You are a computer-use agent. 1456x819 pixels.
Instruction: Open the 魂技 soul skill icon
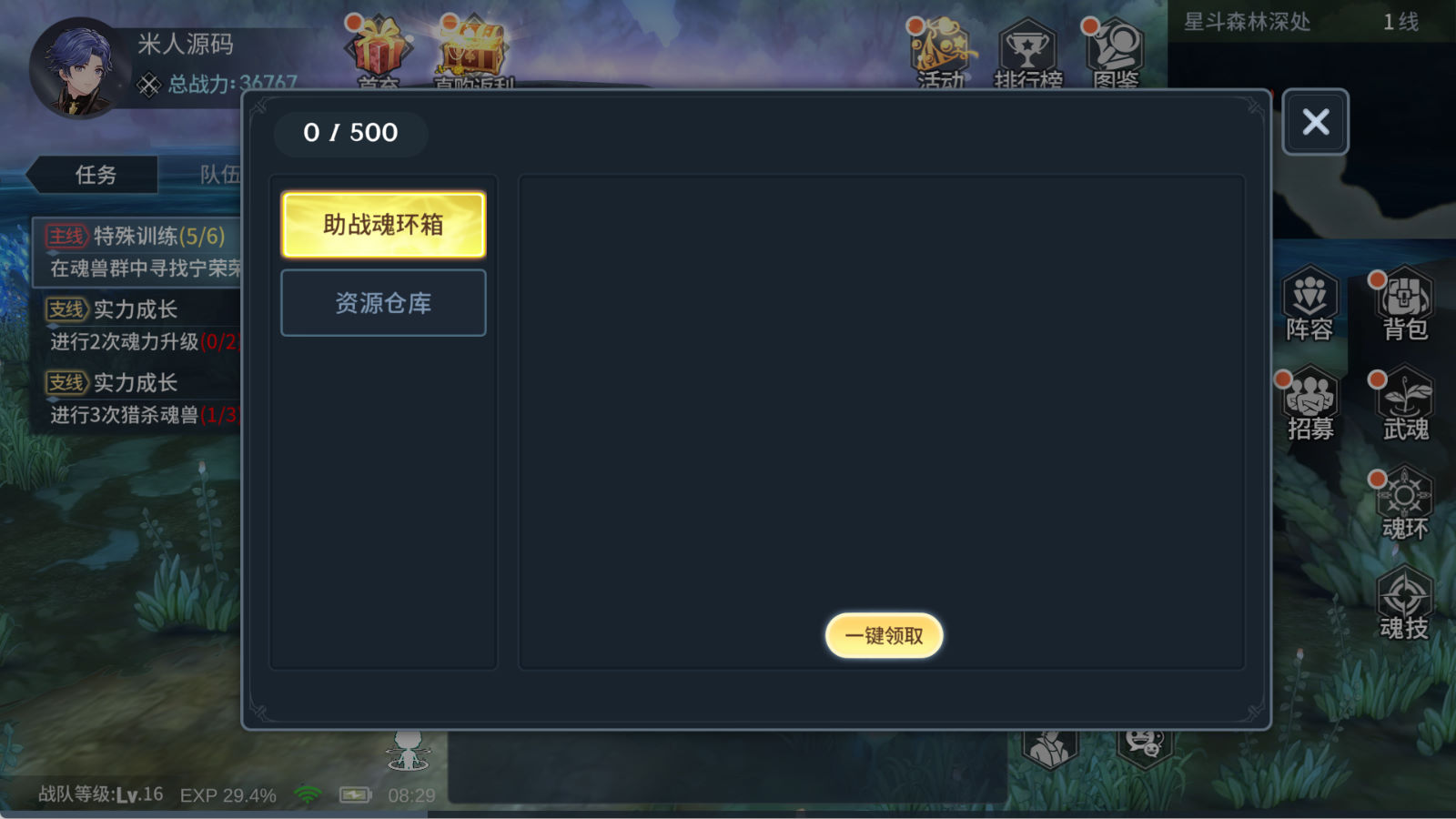1405,604
